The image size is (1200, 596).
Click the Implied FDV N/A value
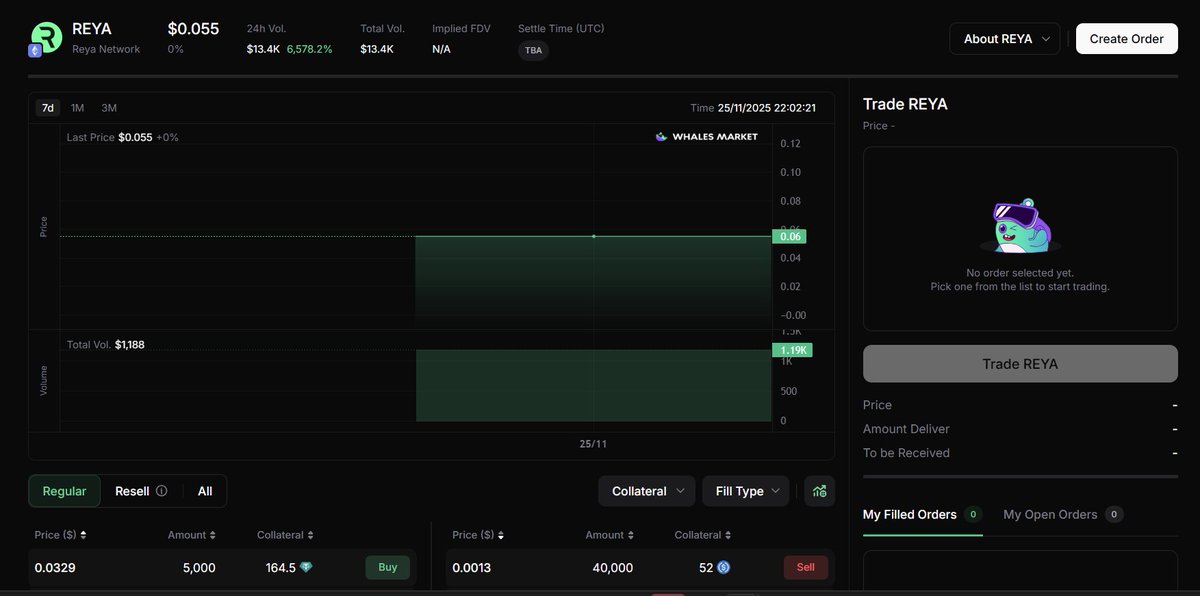pos(441,49)
